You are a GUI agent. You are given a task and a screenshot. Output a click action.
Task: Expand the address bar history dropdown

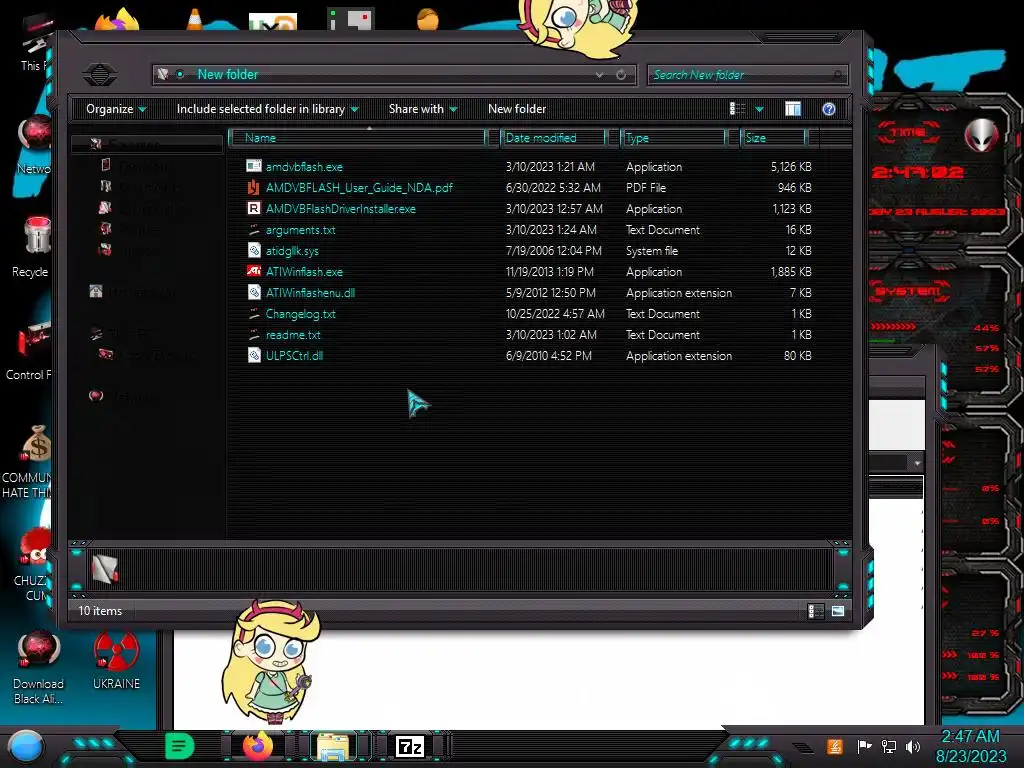pyautogui.click(x=600, y=75)
